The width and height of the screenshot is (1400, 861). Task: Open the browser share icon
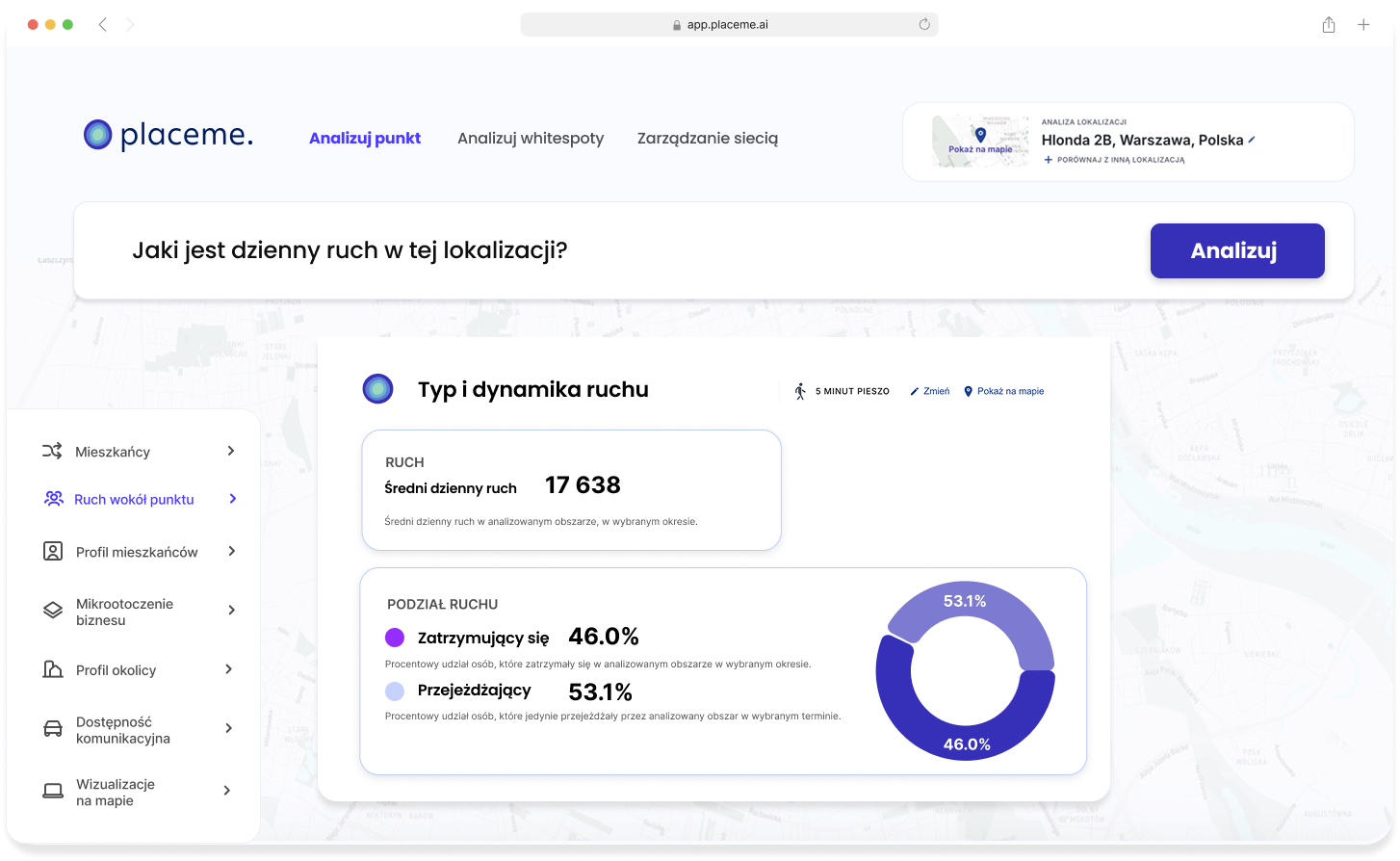pos(1329,24)
